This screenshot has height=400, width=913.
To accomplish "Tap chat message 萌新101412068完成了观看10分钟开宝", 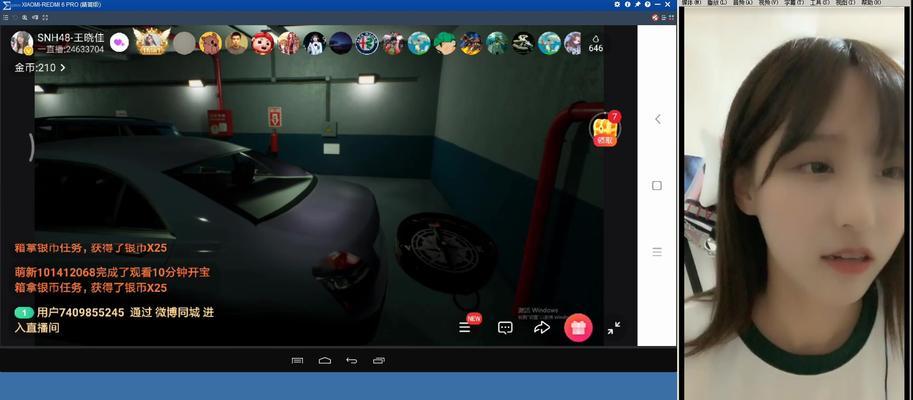I will (112, 272).
